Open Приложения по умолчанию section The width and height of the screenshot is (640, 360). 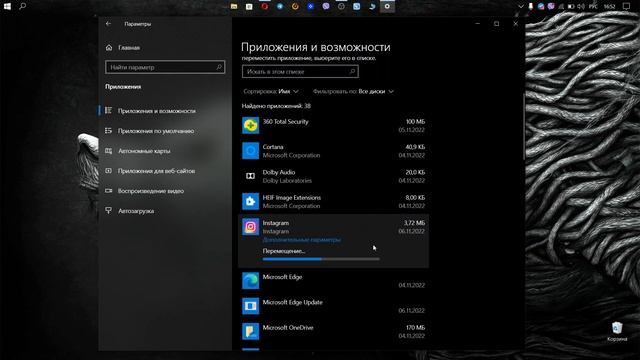click(149, 131)
